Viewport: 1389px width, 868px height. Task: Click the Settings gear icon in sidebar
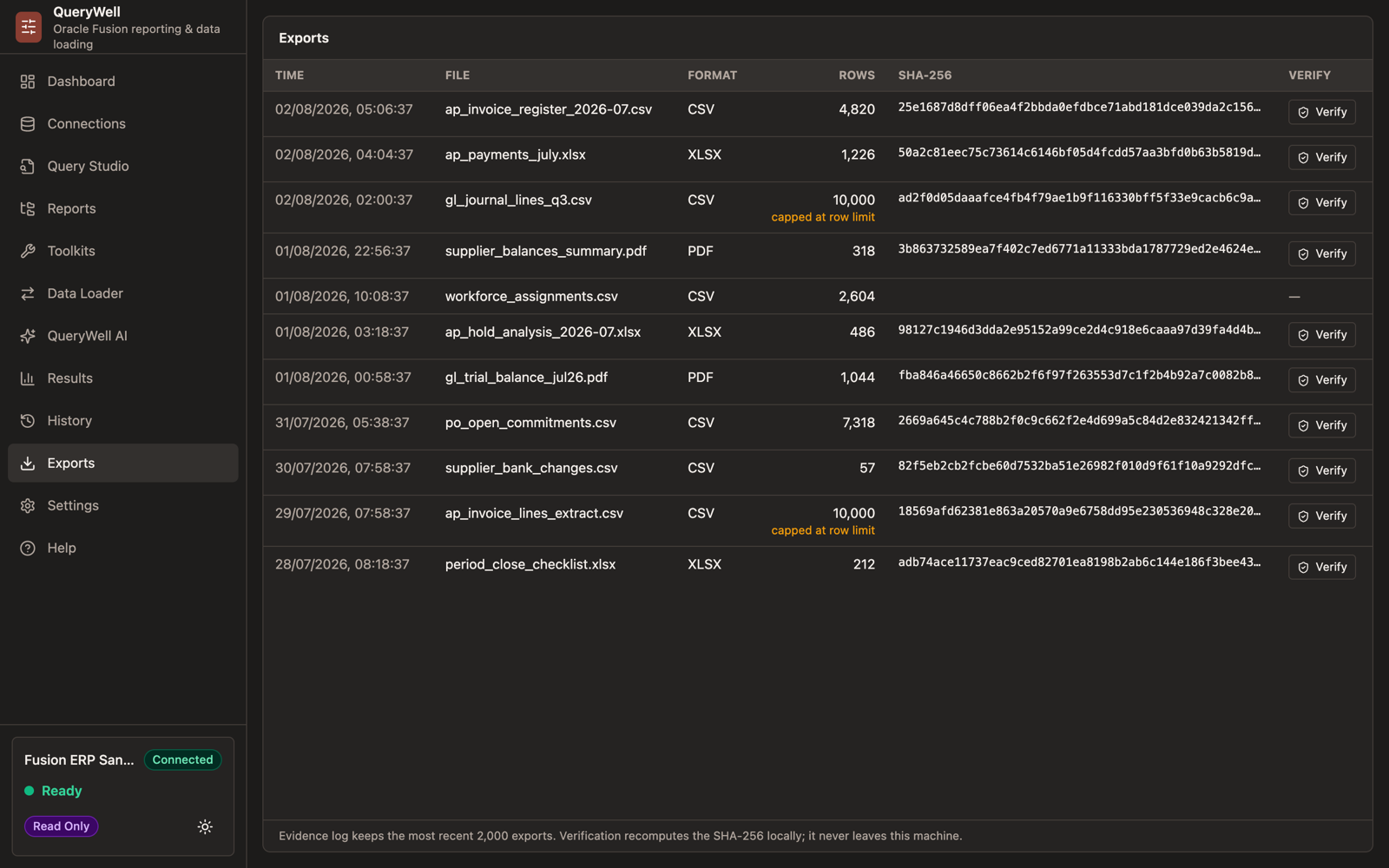pos(28,506)
